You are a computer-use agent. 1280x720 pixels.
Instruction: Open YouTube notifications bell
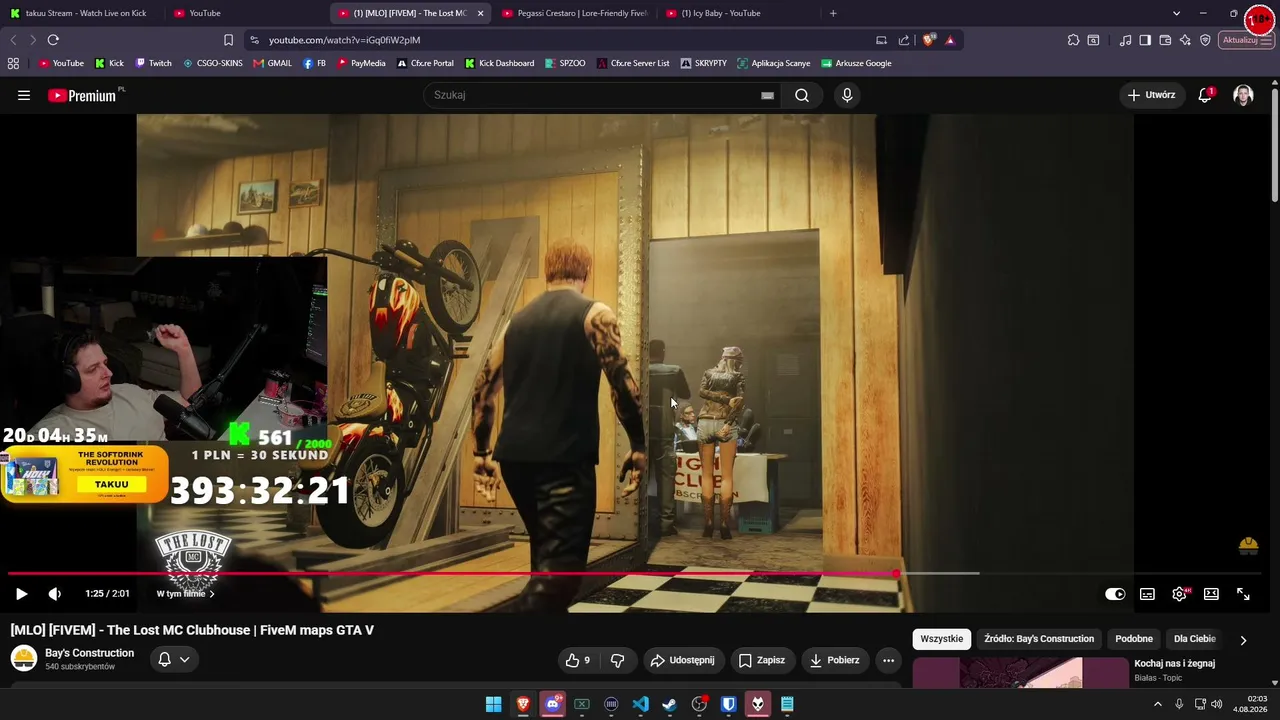[x=1205, y=95]
